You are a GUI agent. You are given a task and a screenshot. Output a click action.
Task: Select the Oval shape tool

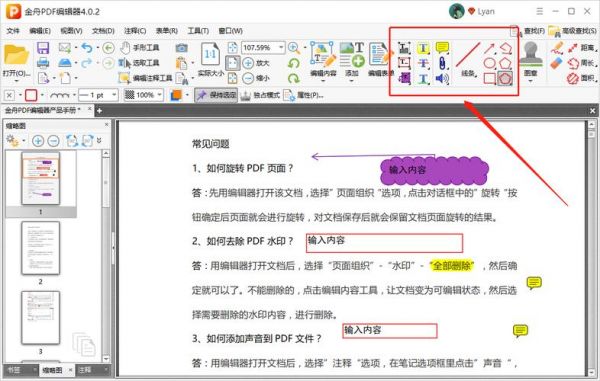click(x=489, y=63)
